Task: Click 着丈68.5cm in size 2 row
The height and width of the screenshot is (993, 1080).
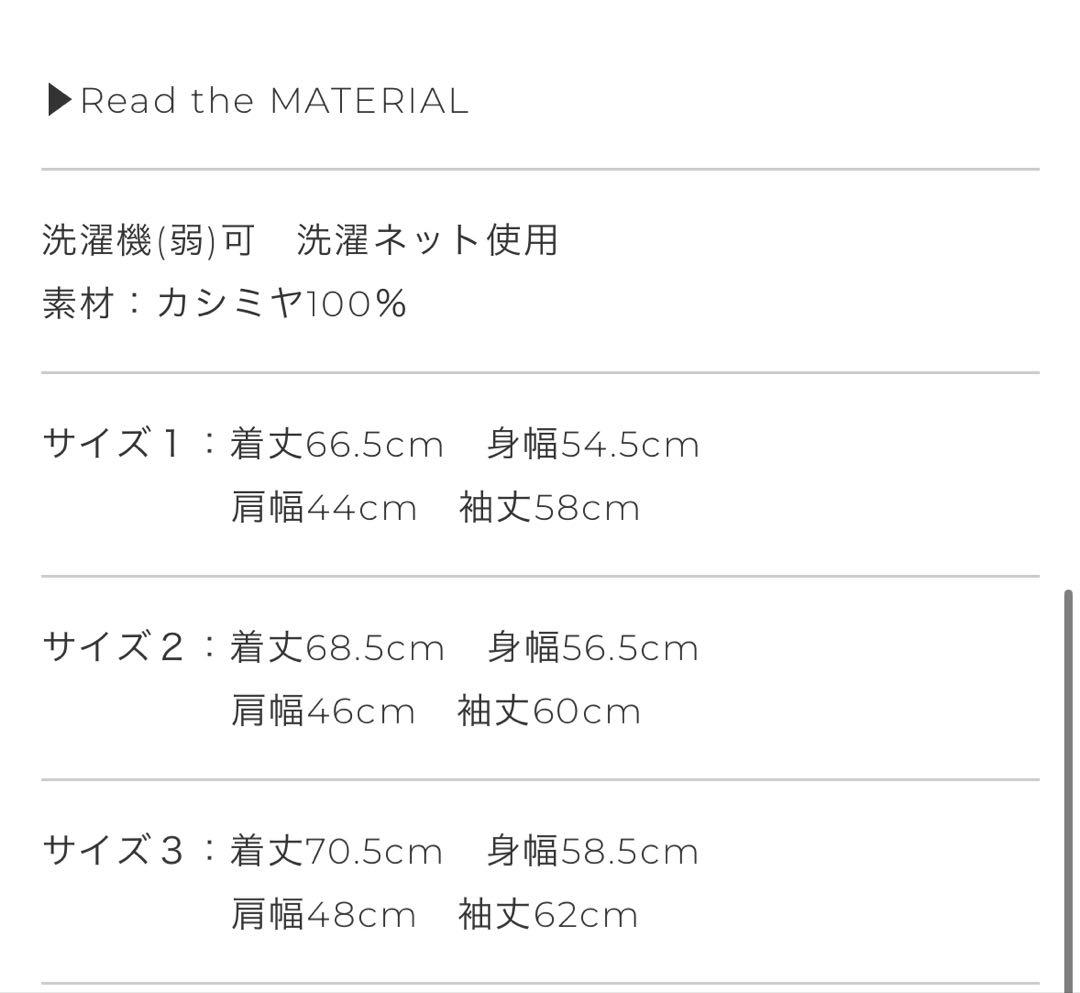Action: pos(337,647)
